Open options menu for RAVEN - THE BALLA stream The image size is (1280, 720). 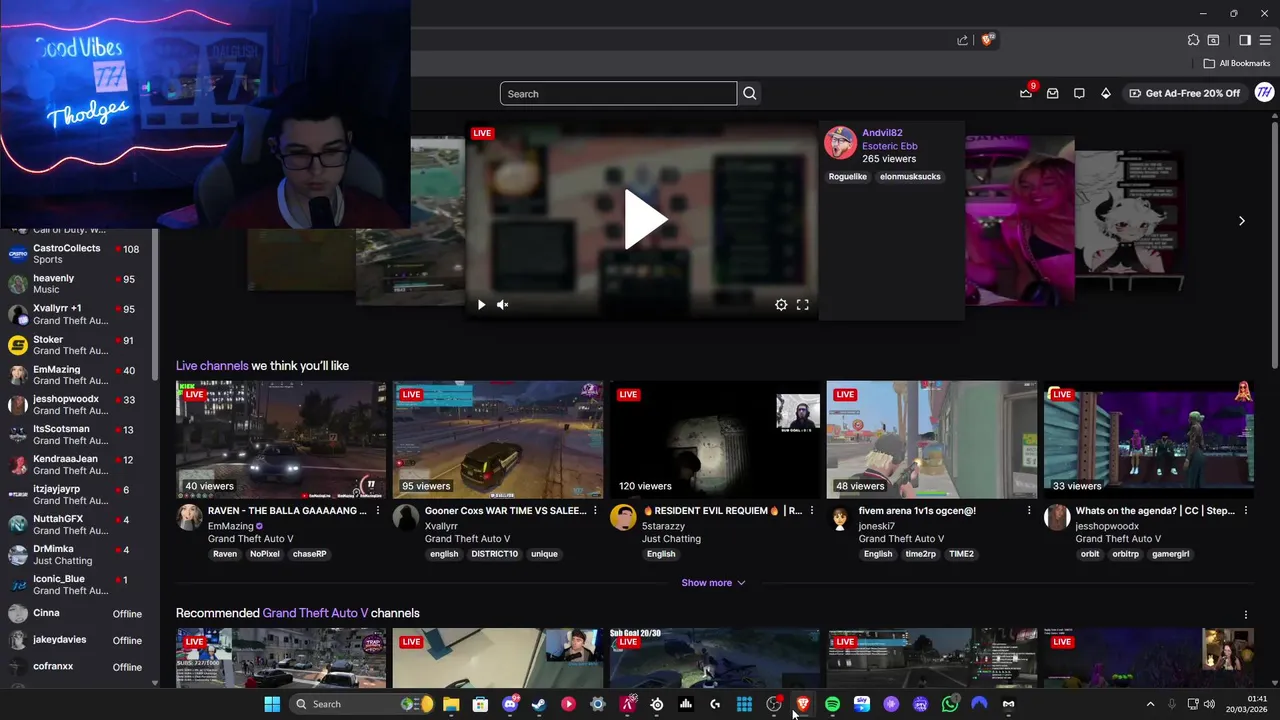coord(378,511)
